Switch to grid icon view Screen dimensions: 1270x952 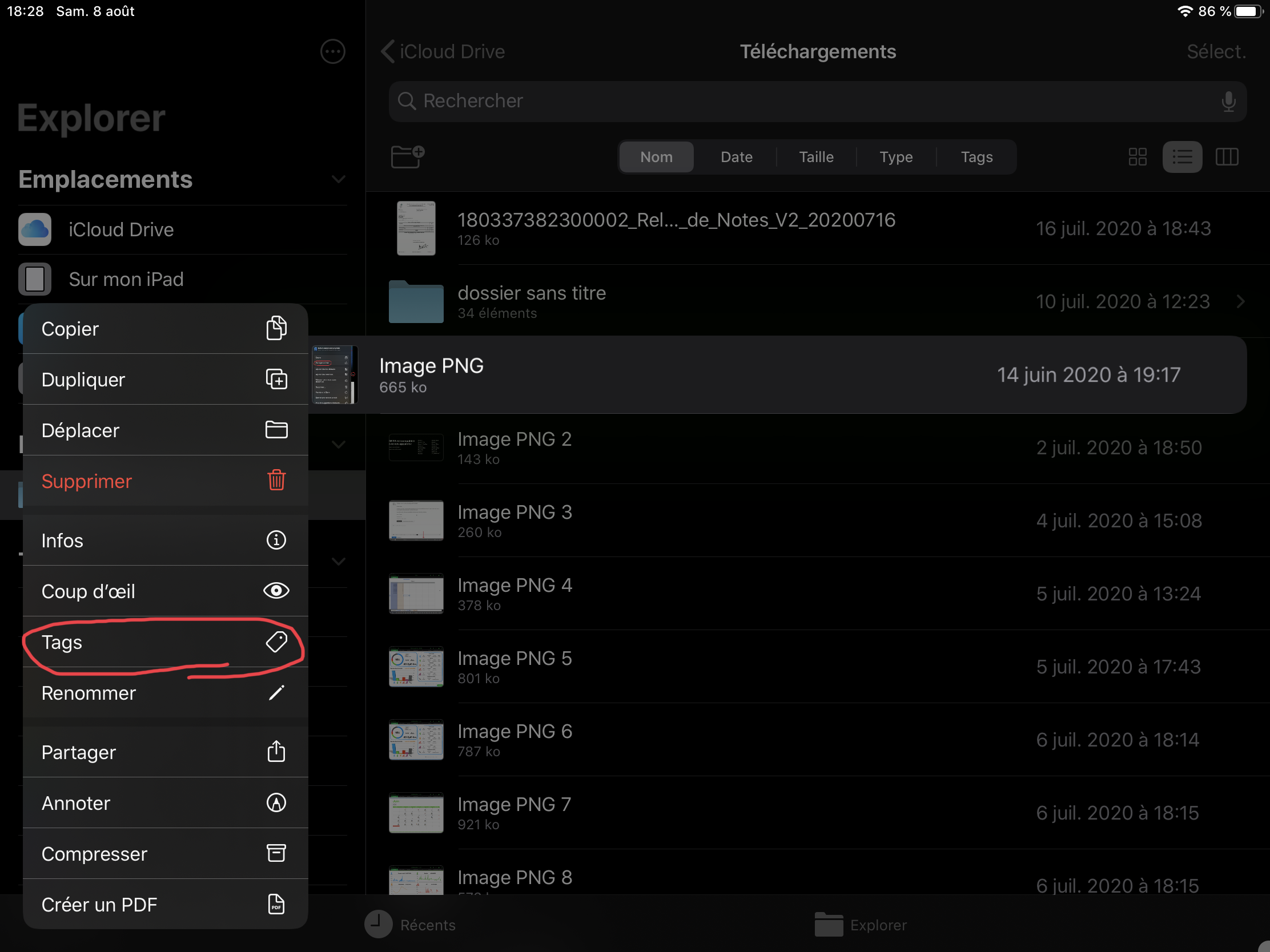click(x=1137, y=156)
